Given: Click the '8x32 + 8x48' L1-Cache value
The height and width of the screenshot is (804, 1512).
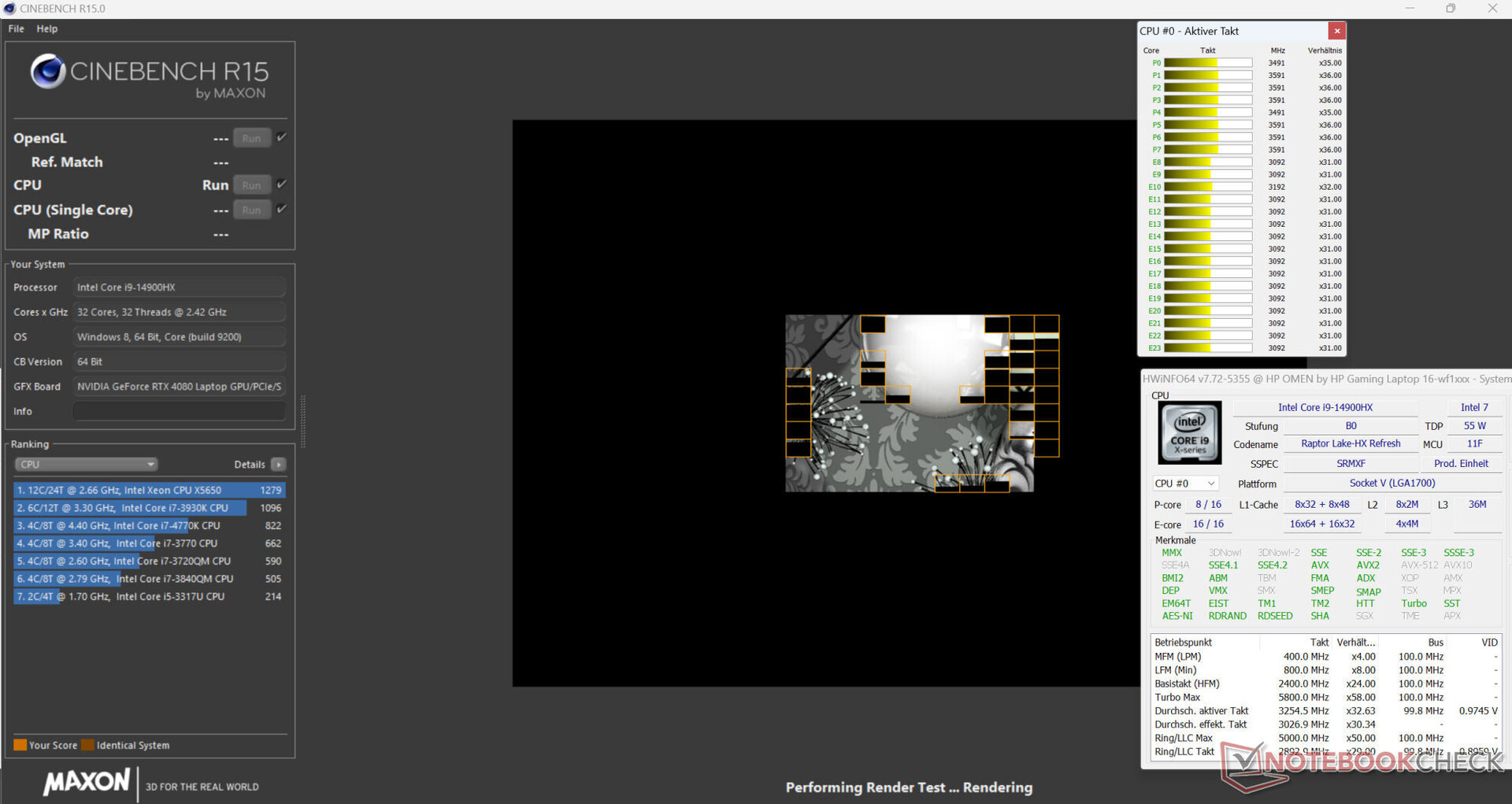Looking at the screenshot, I should [x=1322, y=505].
